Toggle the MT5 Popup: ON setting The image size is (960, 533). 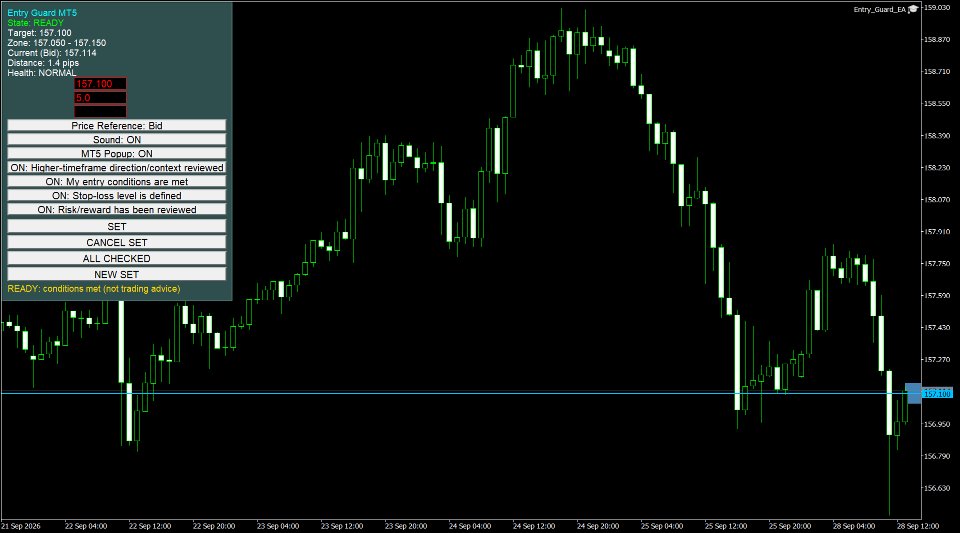[116, 154]
